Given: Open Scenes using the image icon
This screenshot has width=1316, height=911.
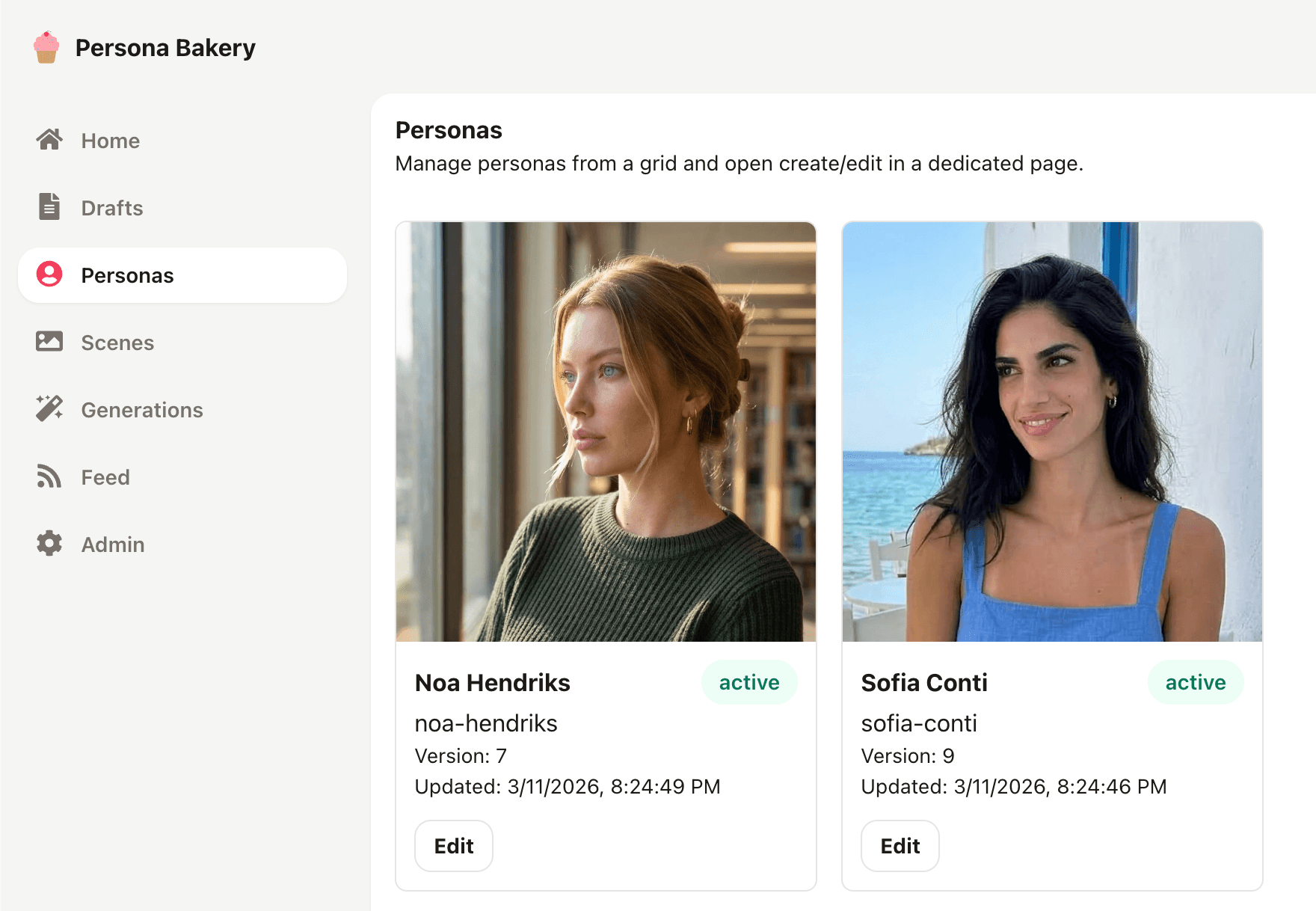Looking at the screenshot, I should pyautogui.click(x=49, y=342).
